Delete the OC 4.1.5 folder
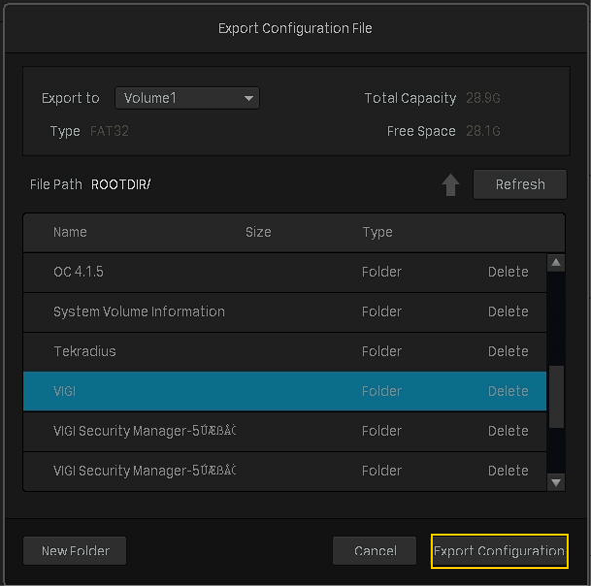The image size is (591, 586). 508,272
